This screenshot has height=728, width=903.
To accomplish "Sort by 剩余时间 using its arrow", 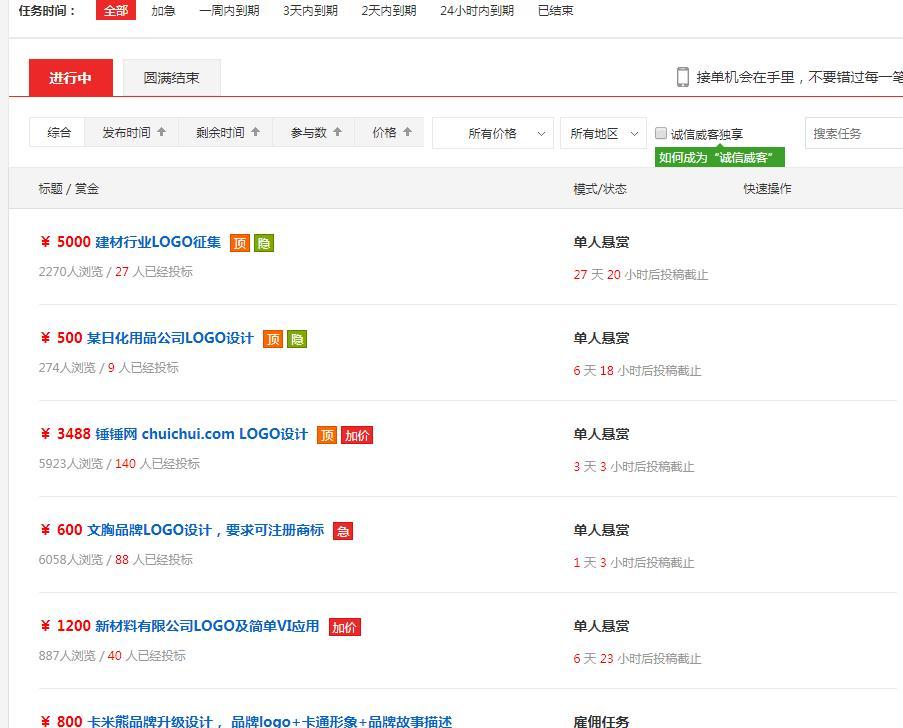I will [x=256, y=132].
